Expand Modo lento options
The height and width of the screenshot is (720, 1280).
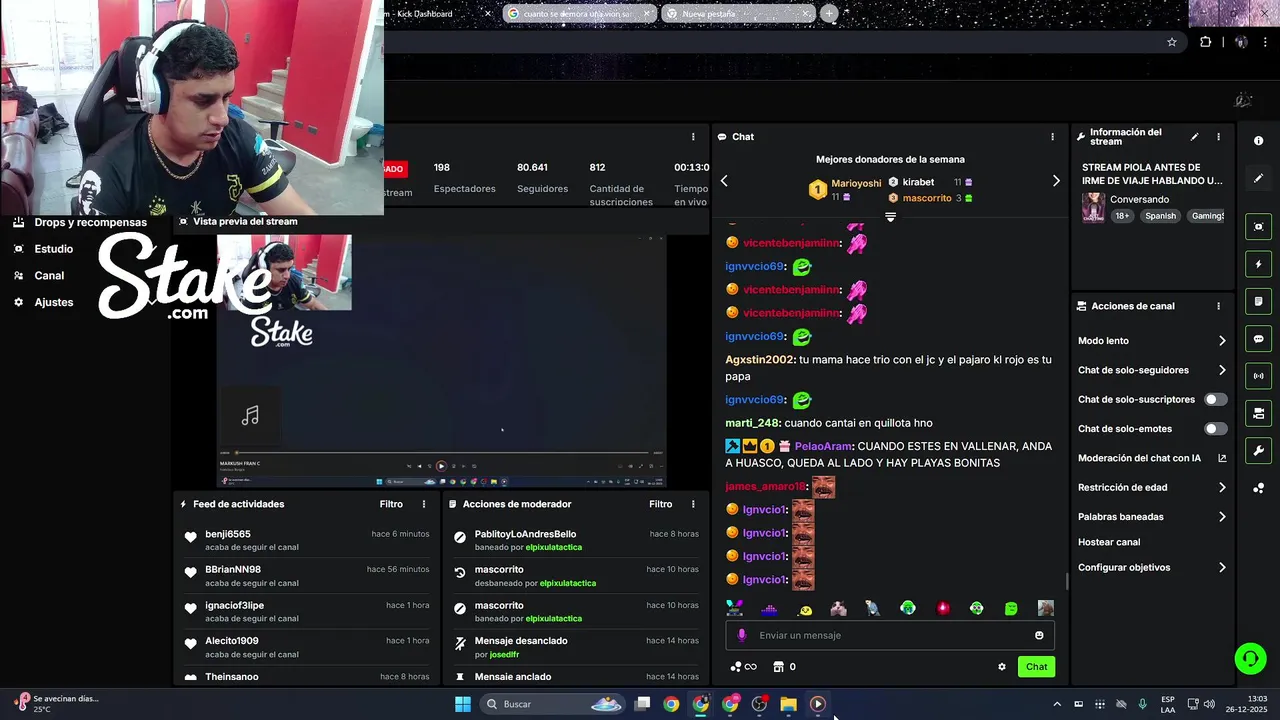coord(1152,341)
